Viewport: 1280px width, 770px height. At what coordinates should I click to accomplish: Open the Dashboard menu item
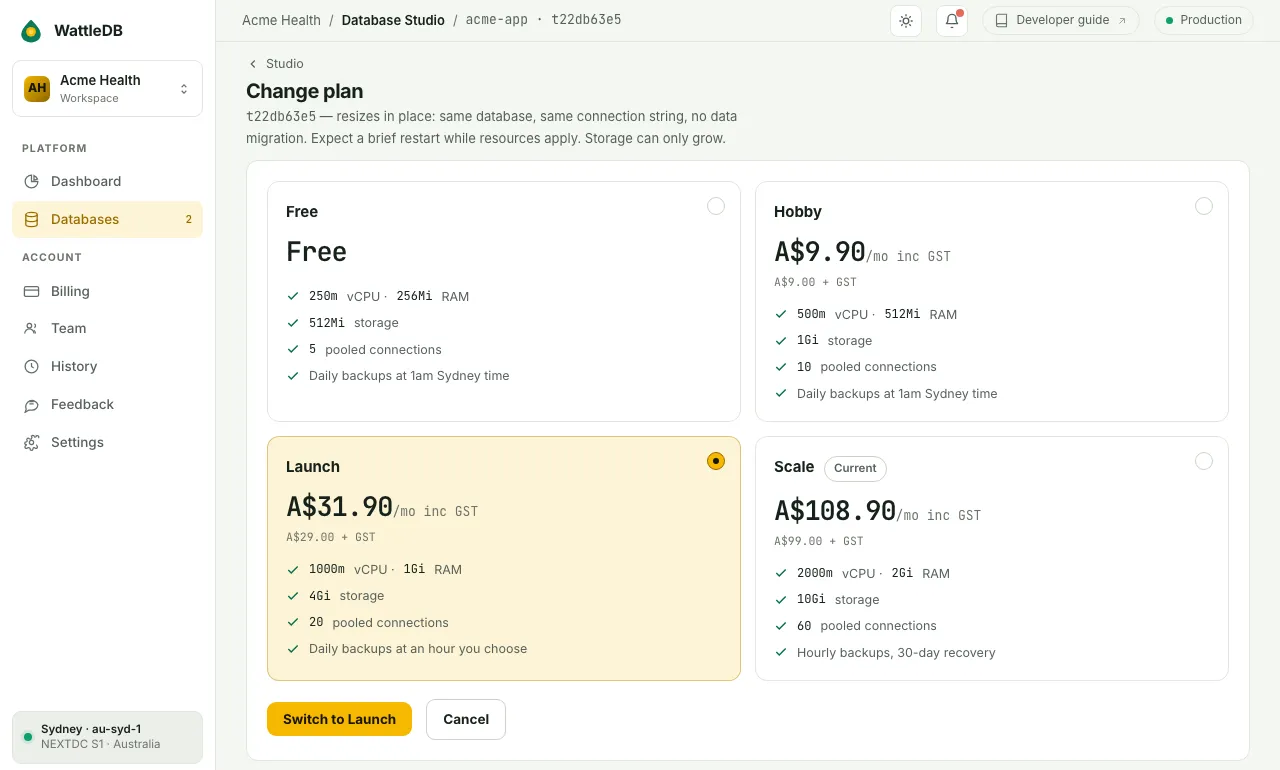click(x=107, y=181)
